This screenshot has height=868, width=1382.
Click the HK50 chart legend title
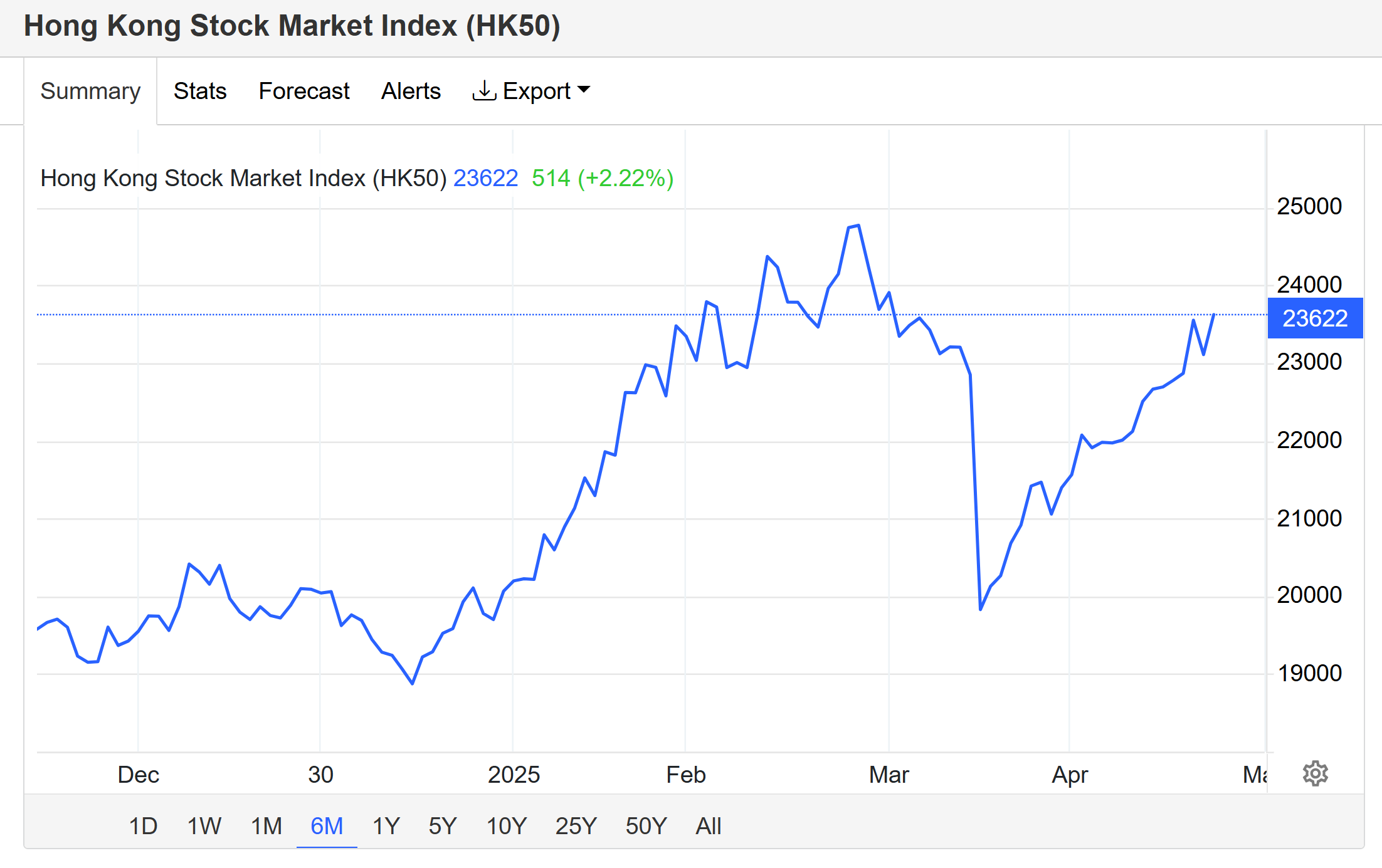(x=243, y=179)
